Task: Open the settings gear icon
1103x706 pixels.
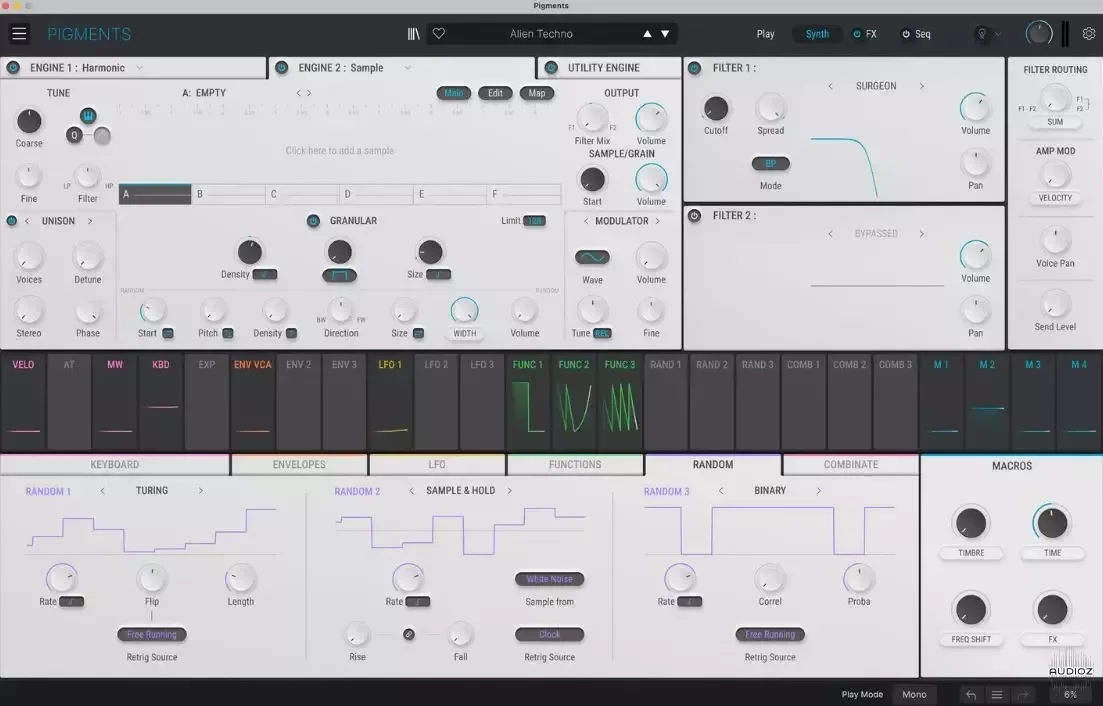Action: [1089, 33]
